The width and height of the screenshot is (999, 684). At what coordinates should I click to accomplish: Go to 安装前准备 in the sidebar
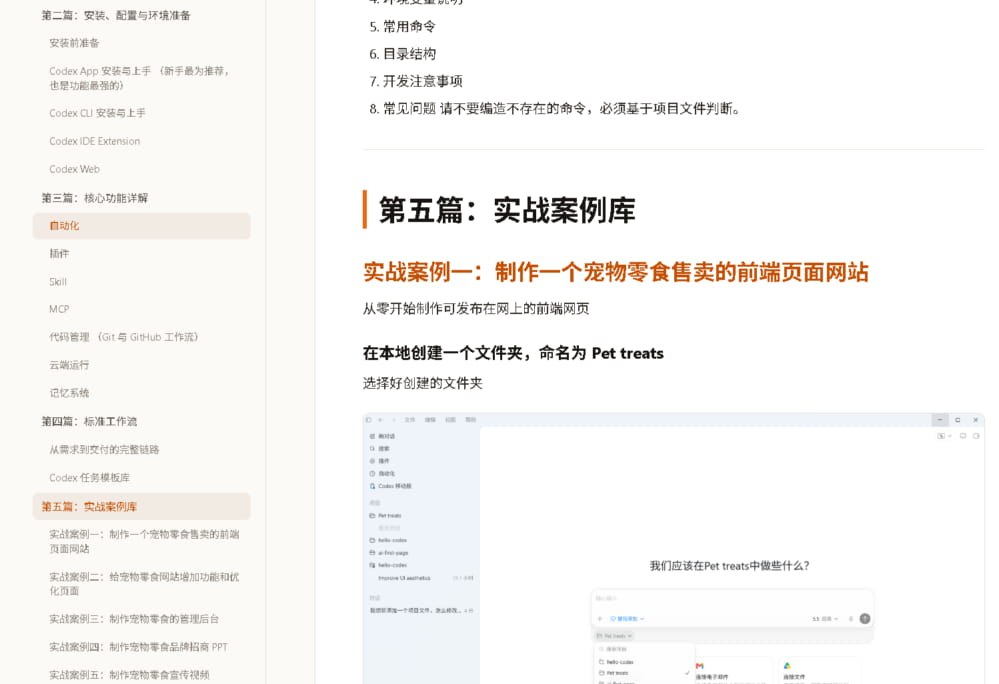[75, 43]
